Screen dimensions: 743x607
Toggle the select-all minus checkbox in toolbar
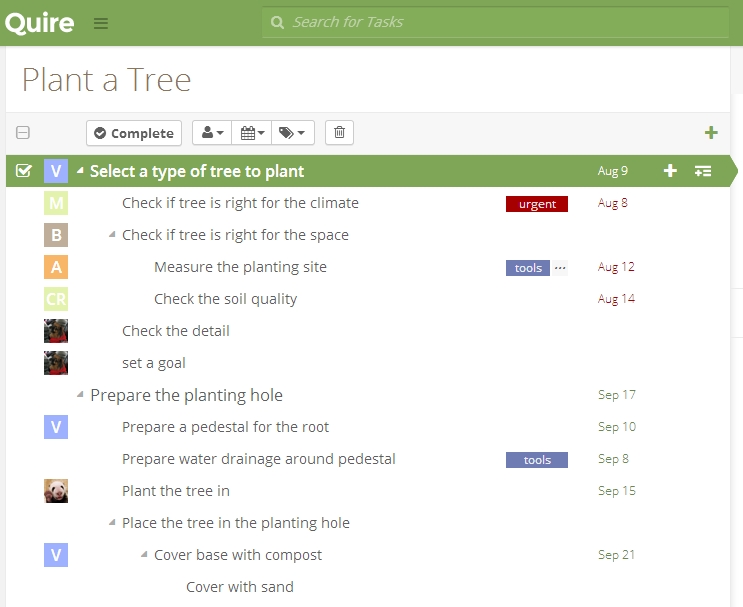coord(23,133)
